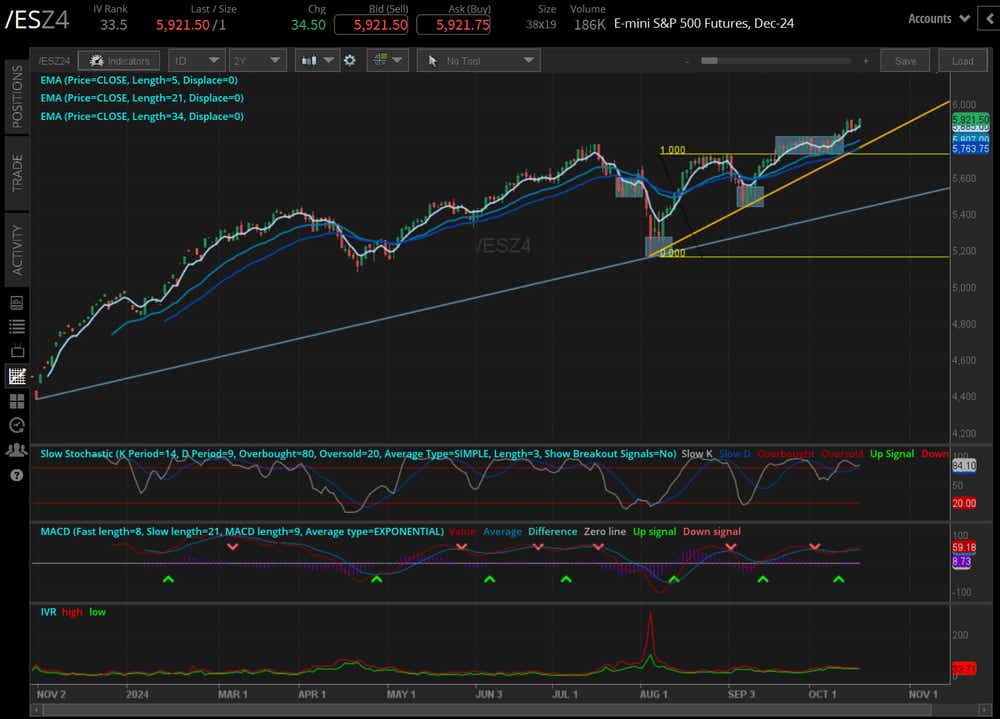1000x719 pixels.
Task: Click the chart horizontal scrollbar thumb
Action: pyautogui.click(x=488, y=709)
